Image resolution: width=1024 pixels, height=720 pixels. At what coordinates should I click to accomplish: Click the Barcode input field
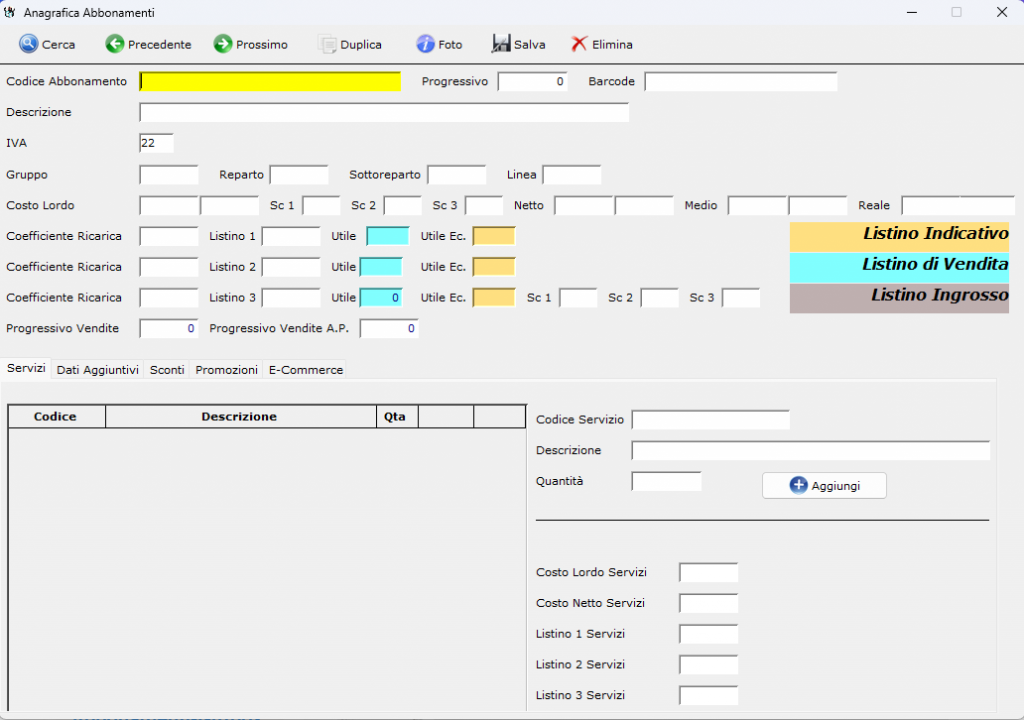(740, 81)
